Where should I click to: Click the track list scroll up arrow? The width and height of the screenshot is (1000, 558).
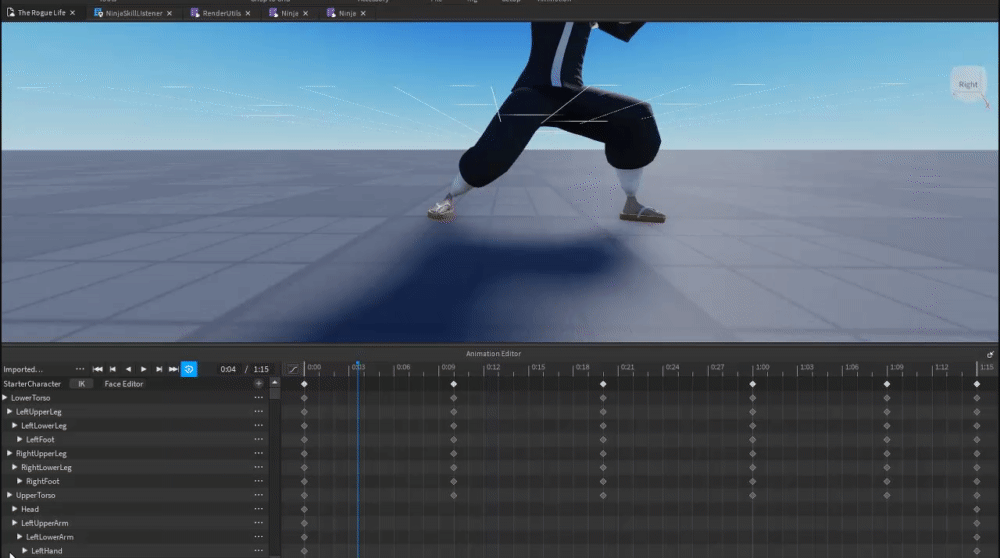275,383
